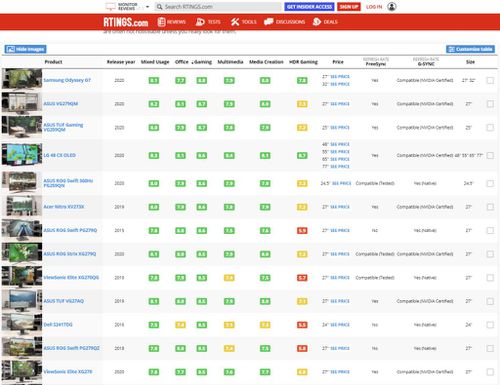Click the red HDR Gaming score for ASUS ROG Swift PG279Q
The width and height of the screenshot is (500, 385).
[x=302, y=231]
